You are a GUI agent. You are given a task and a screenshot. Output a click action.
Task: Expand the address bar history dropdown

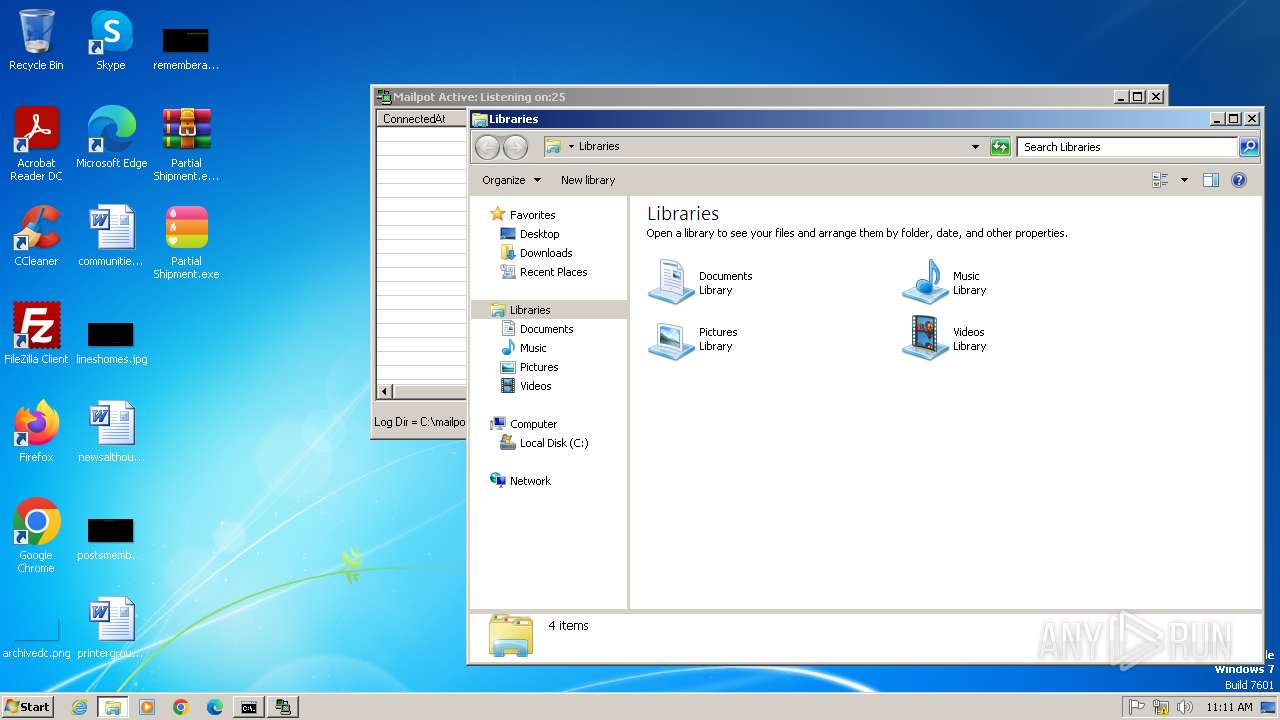click(976, 147)
